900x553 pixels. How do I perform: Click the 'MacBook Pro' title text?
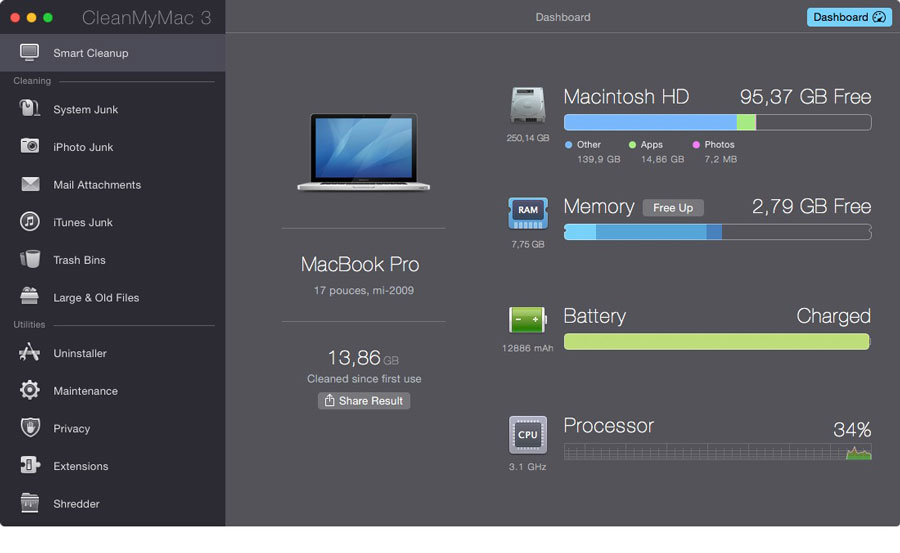360,264
